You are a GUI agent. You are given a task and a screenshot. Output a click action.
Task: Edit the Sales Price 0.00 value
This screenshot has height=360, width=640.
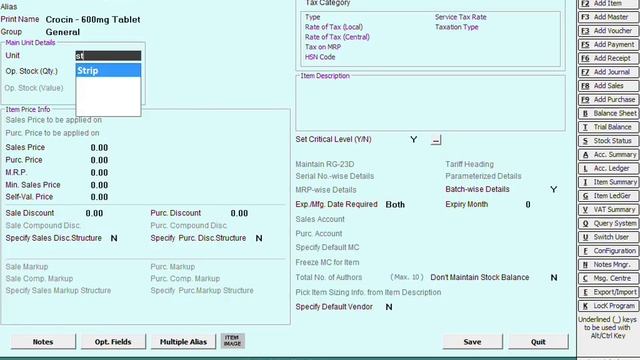tap(99, 148)
